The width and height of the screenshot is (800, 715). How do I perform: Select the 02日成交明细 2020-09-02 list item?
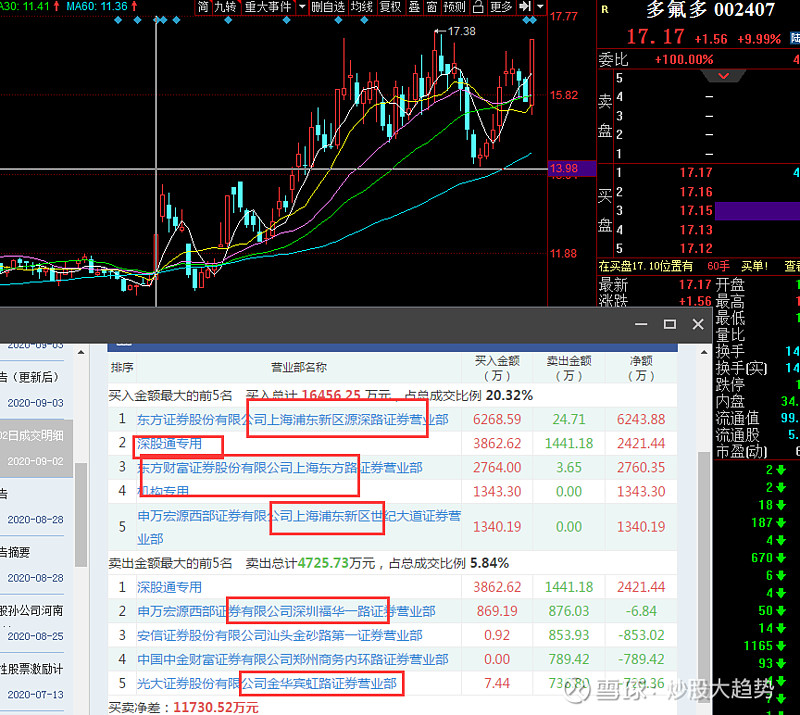(36, 448)
